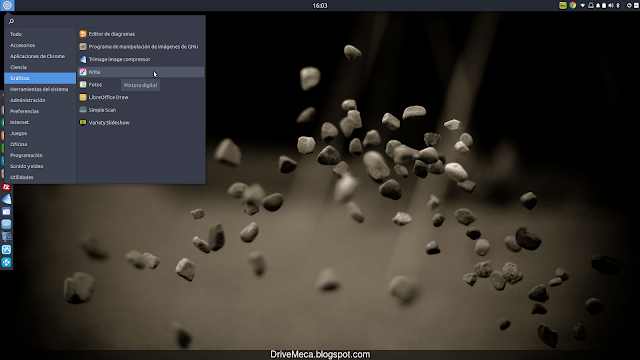Viewport: 640px width, 360px height.
Task: Launch Trimage from the dock
Action: pos(6,199)
